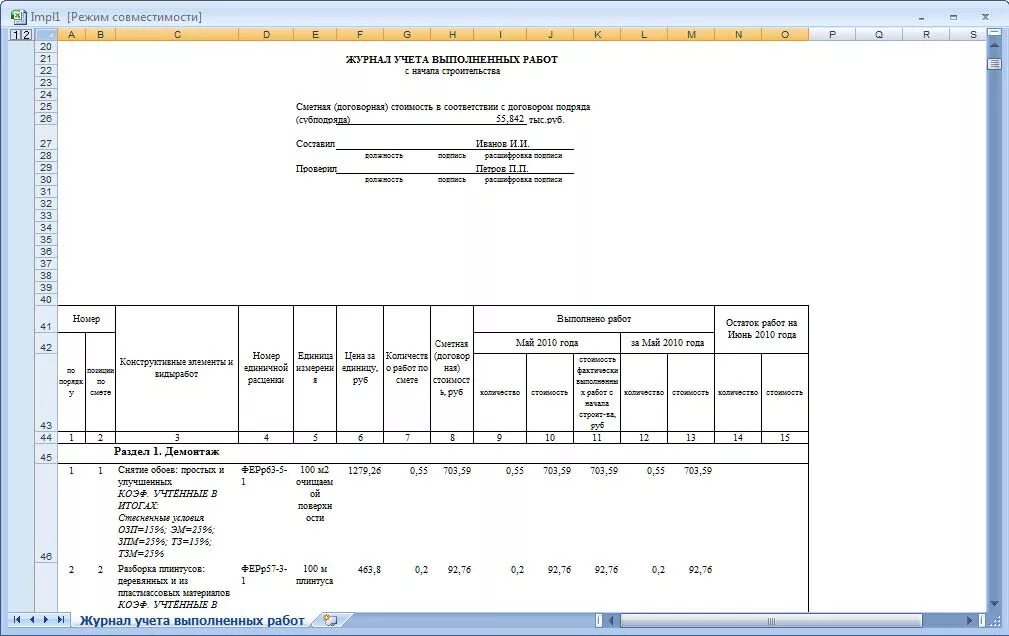Click the tab bar split handle left of the horizontal scrollbar

click(599, 621)
